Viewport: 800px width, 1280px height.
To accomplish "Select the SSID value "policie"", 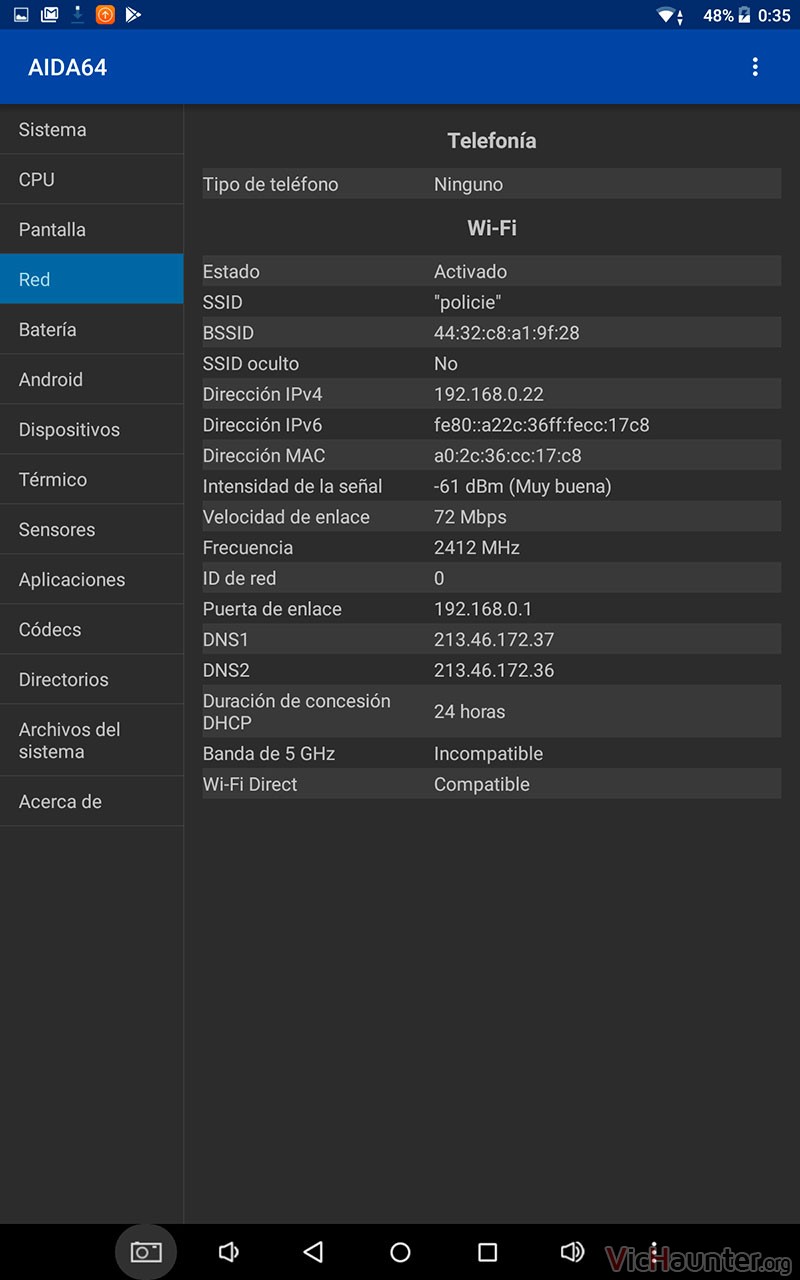I will click(468, 302).
